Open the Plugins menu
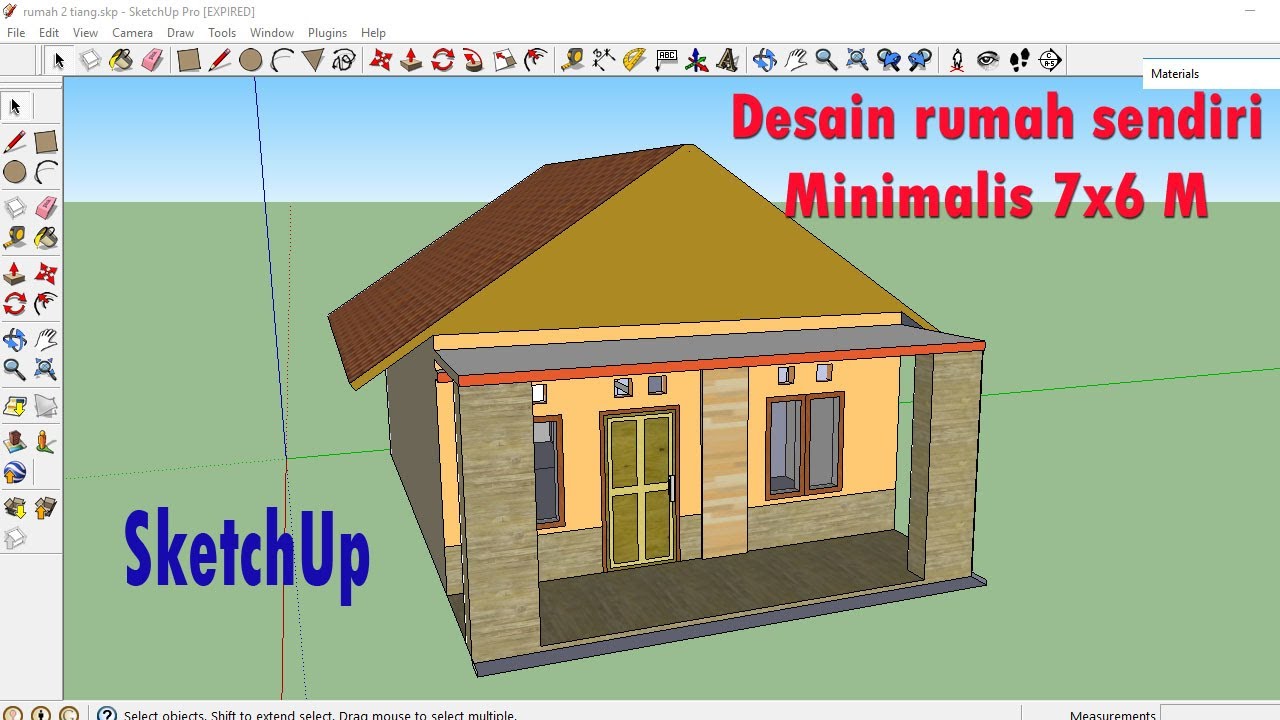This screenshot has width=1280, height=720. point(327,33)
